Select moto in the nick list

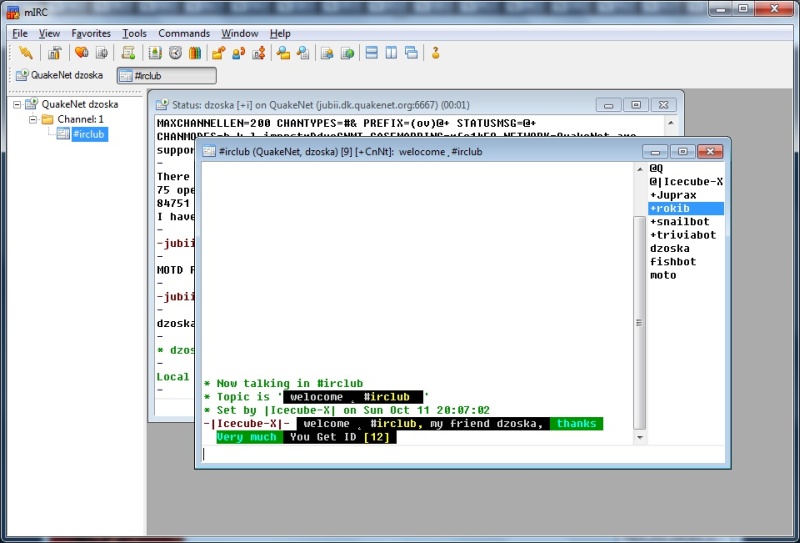pos(686,275)
